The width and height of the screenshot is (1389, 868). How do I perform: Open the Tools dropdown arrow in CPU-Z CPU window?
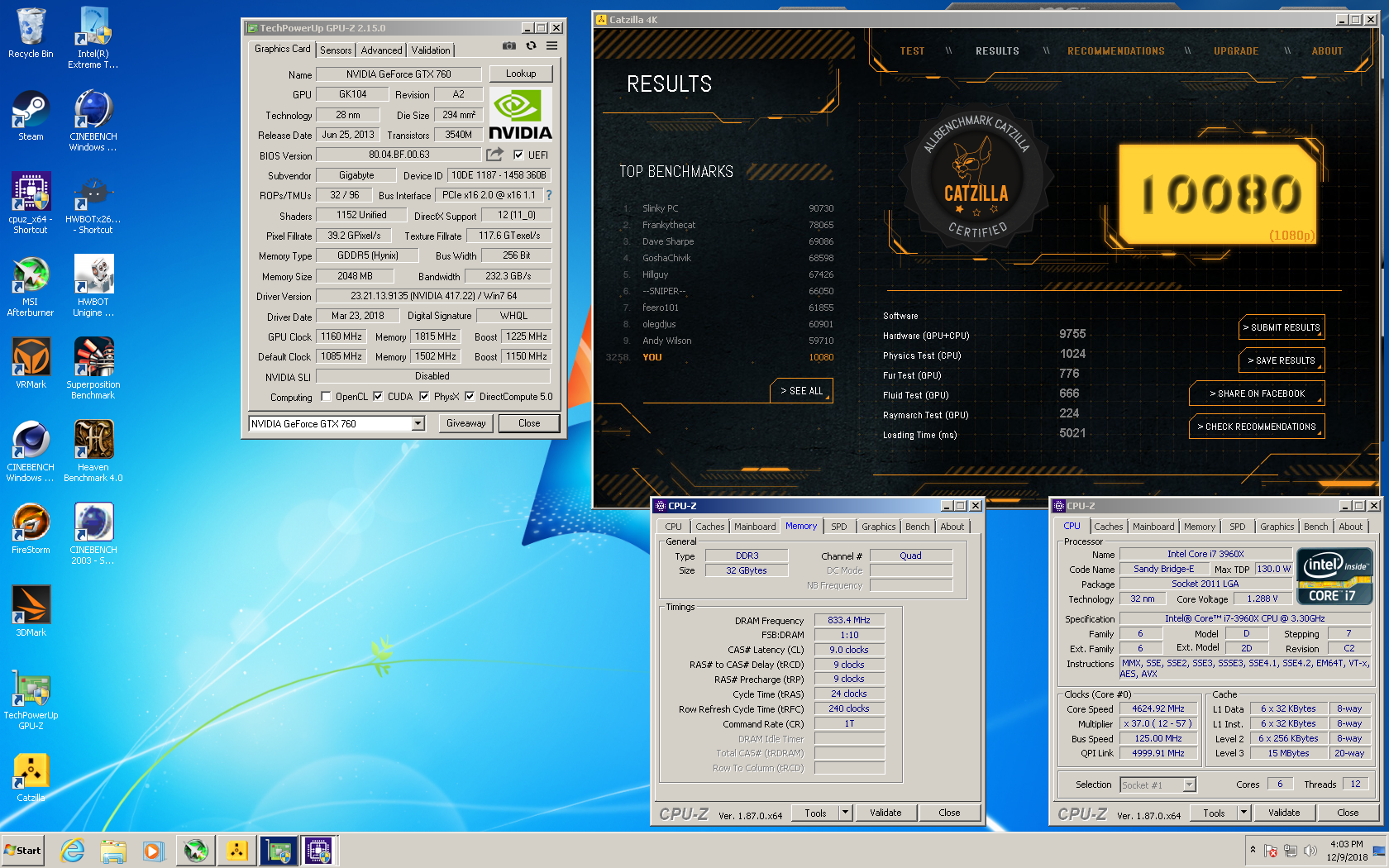[x=1243, y=813]
